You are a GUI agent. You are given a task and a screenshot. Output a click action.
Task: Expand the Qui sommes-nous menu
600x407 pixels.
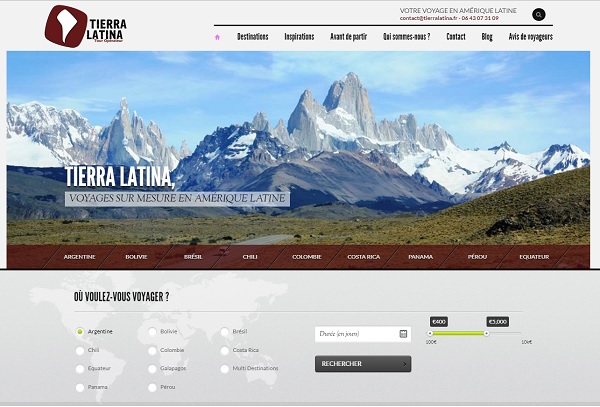pos(406,37)
